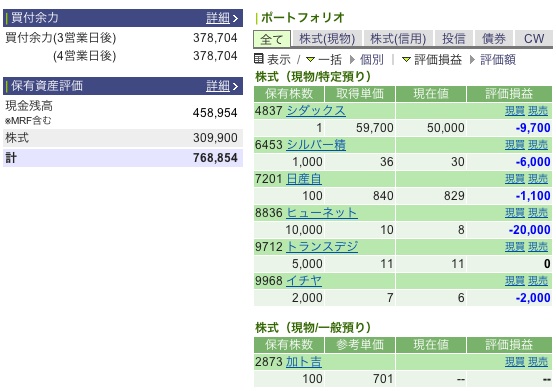Viewport: 556px width, 391px height.
Task: Click 現売 for 加ト吉
Action: tap(538, 362)
